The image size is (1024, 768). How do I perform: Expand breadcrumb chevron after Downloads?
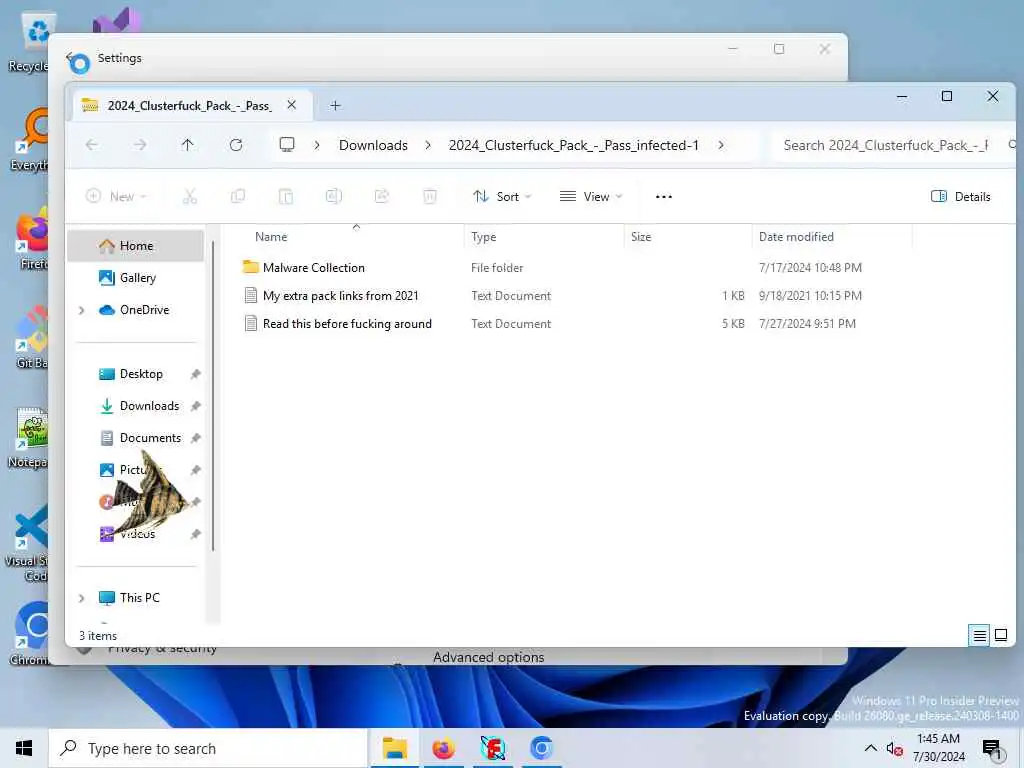(x=428, y=145)
